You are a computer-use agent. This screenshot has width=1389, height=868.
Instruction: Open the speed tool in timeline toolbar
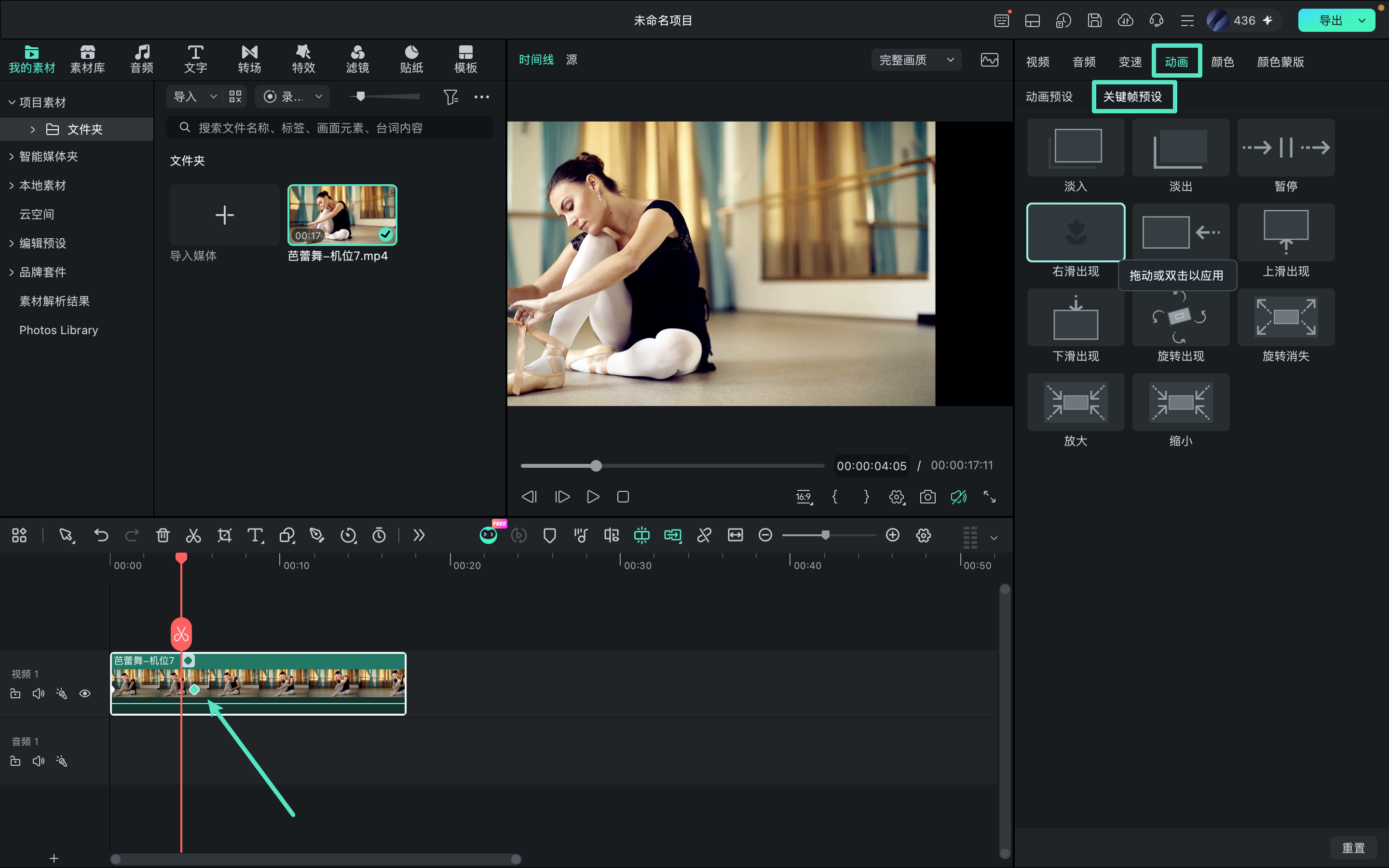coord(348,536)
